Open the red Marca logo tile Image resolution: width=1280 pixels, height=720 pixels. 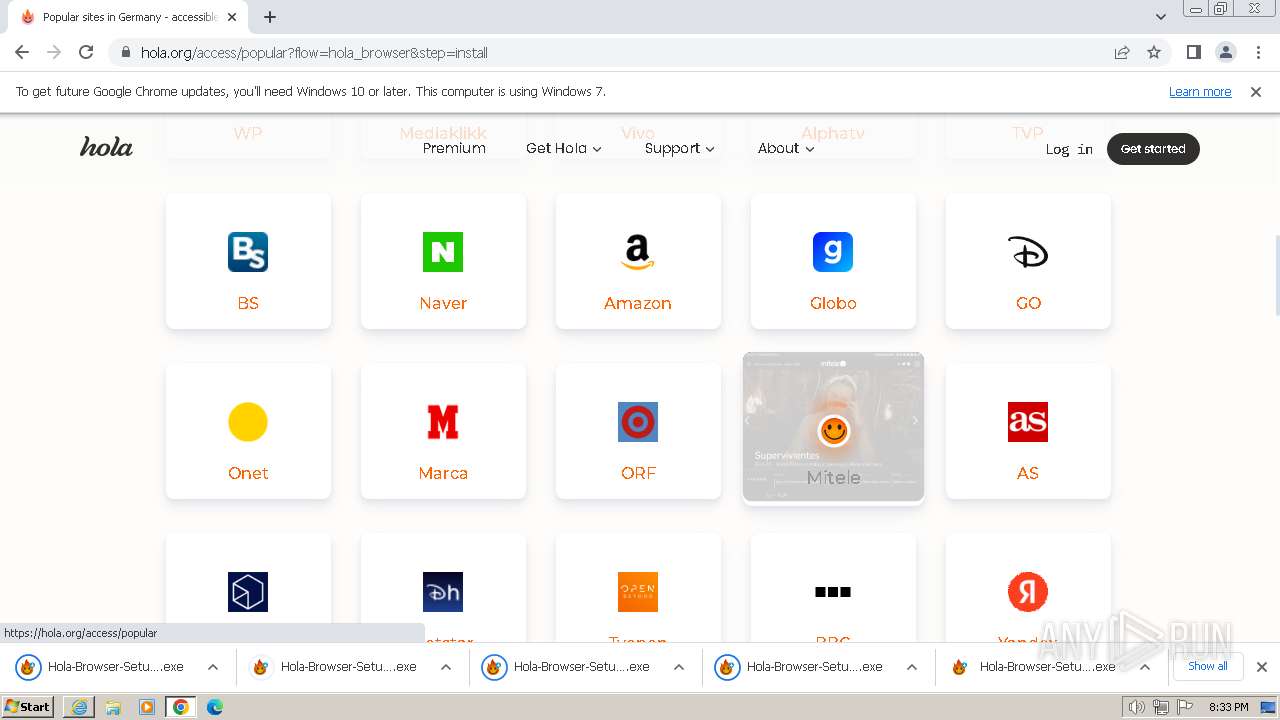click(x=443, y=422)
